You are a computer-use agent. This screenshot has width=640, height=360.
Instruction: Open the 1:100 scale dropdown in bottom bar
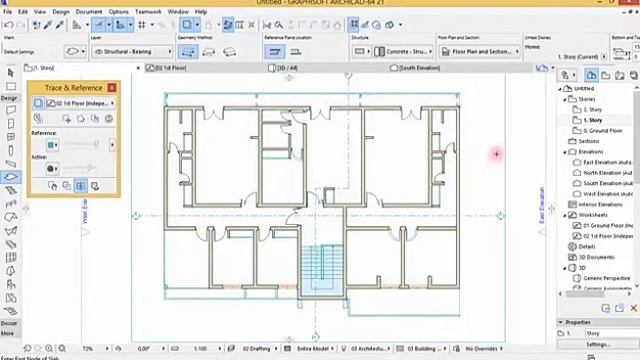click(x=220, y=349)
